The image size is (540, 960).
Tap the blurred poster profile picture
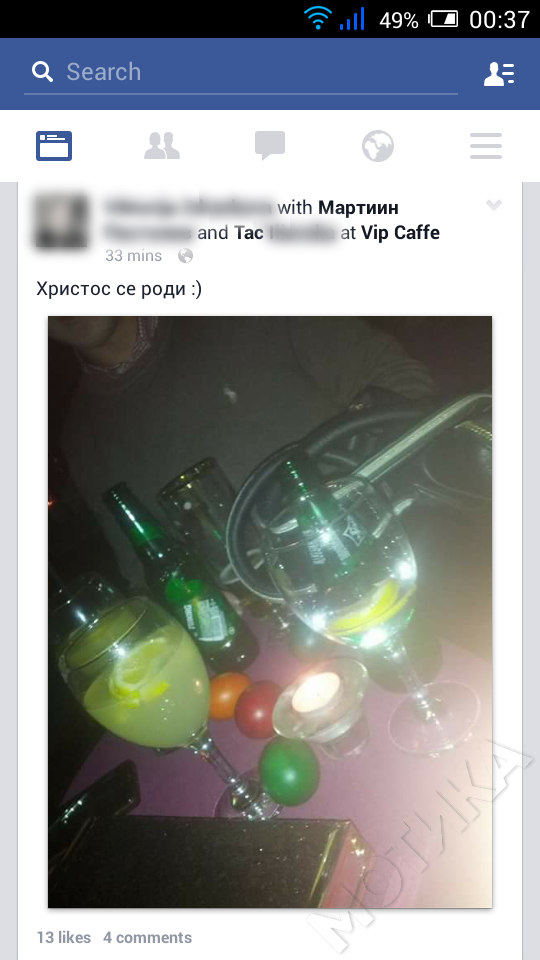tap(61, 221)
